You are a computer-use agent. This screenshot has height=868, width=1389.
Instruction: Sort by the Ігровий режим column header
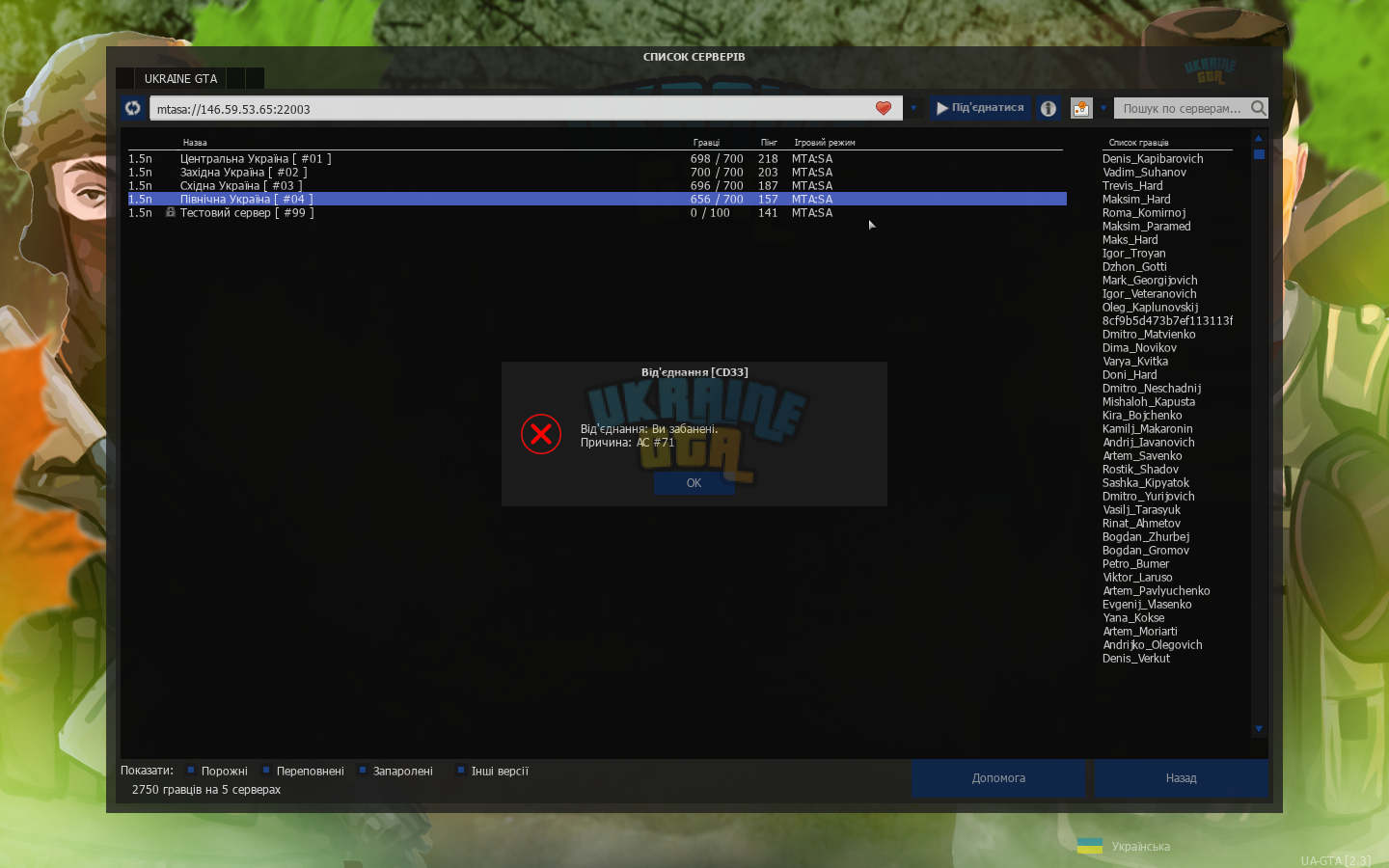point(825,143)
